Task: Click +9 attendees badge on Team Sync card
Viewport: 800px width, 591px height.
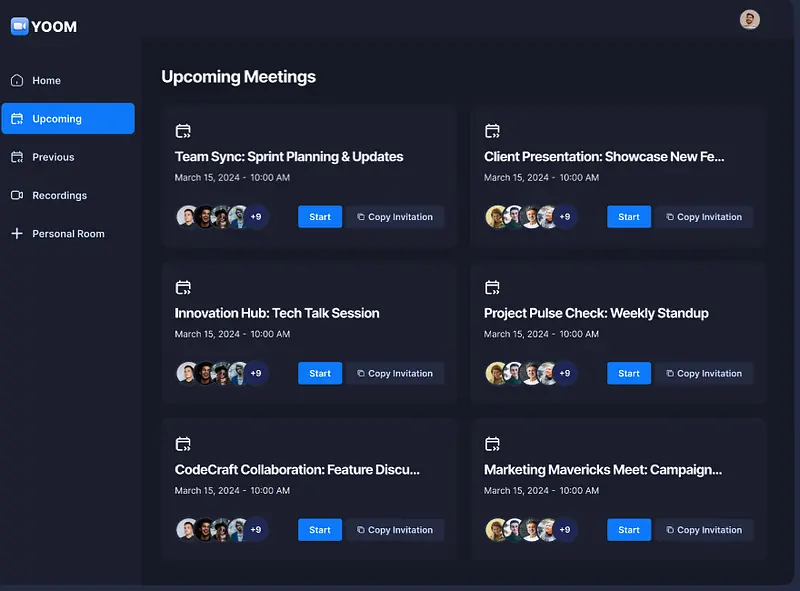Action: click(256, 217)
